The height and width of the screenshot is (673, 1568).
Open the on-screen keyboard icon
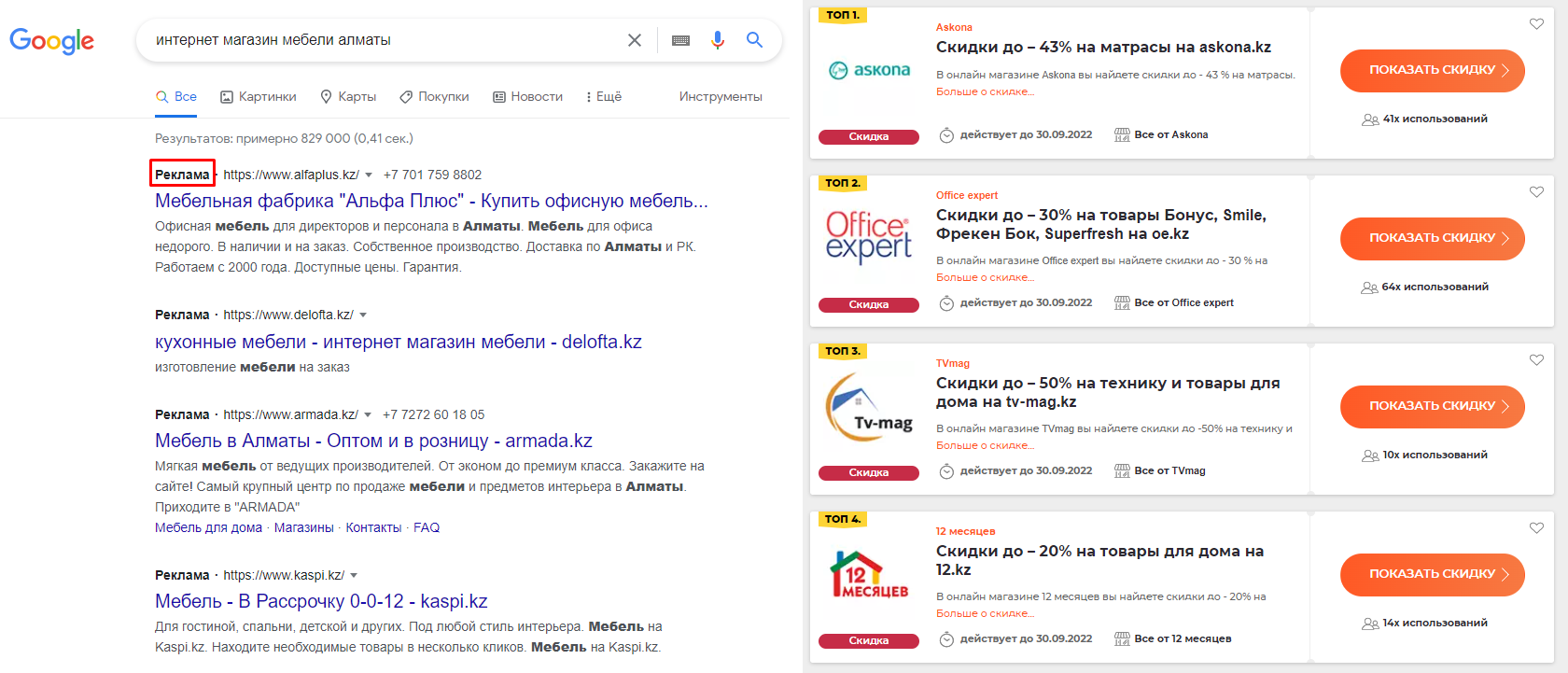coord(681,40)
